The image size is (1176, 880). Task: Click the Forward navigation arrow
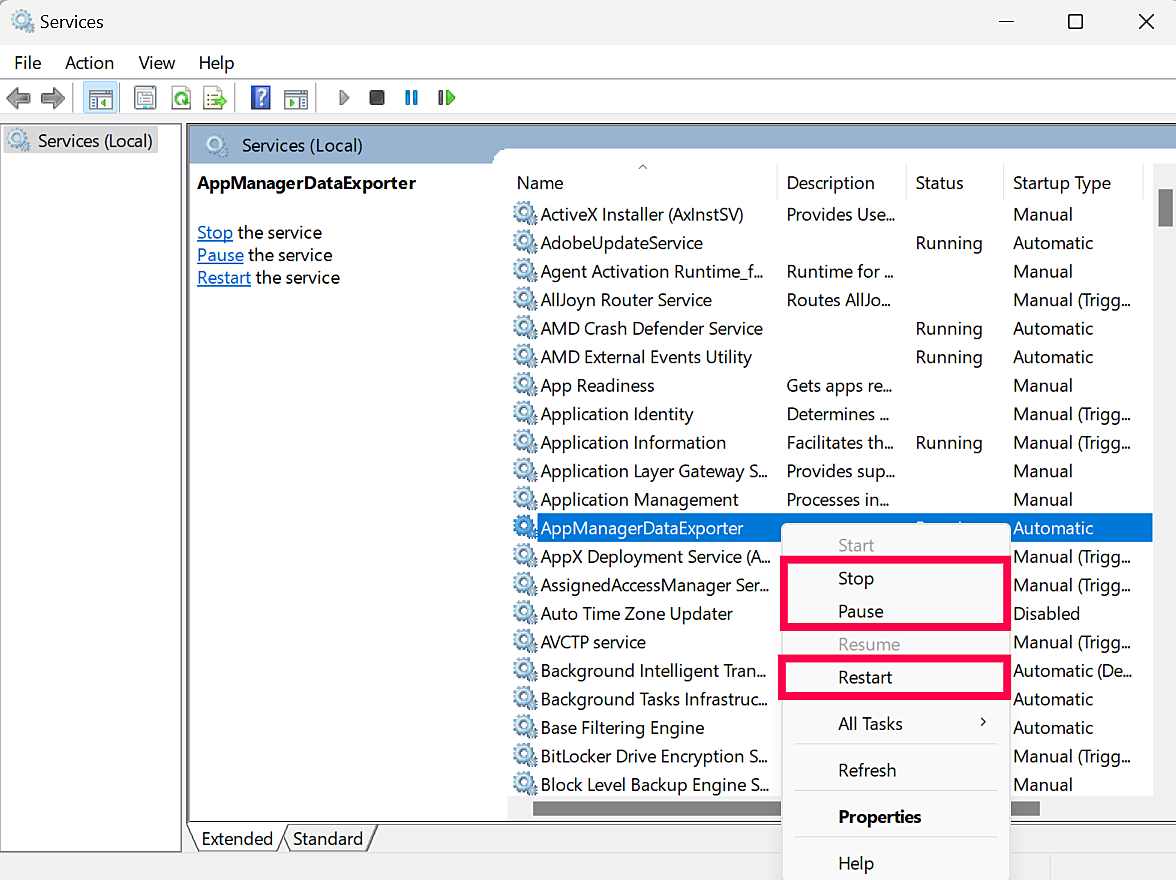point(52,97)
